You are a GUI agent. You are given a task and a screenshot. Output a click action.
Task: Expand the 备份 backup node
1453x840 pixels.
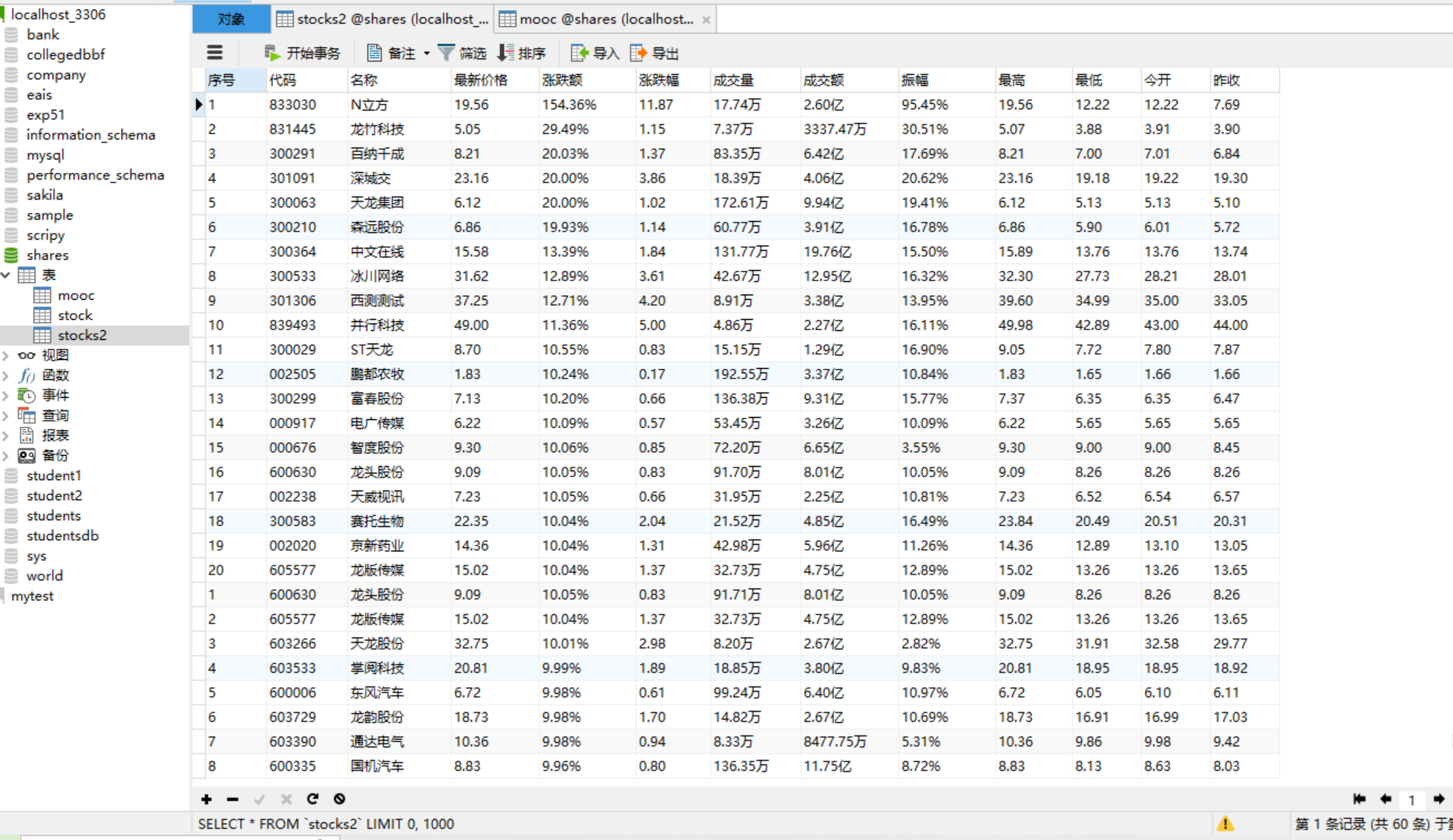(6, 456)
